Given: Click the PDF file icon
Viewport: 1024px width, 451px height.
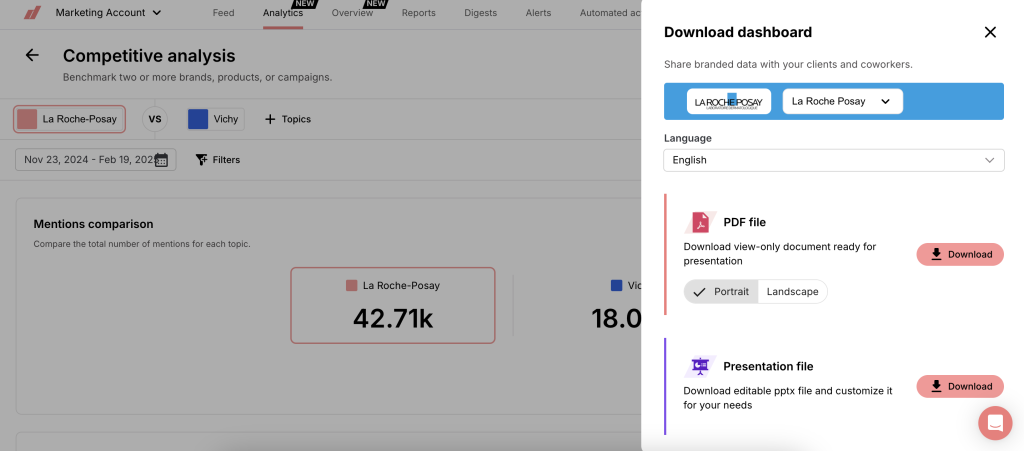Looking at the screenshot, I should [x=700, y=222].
